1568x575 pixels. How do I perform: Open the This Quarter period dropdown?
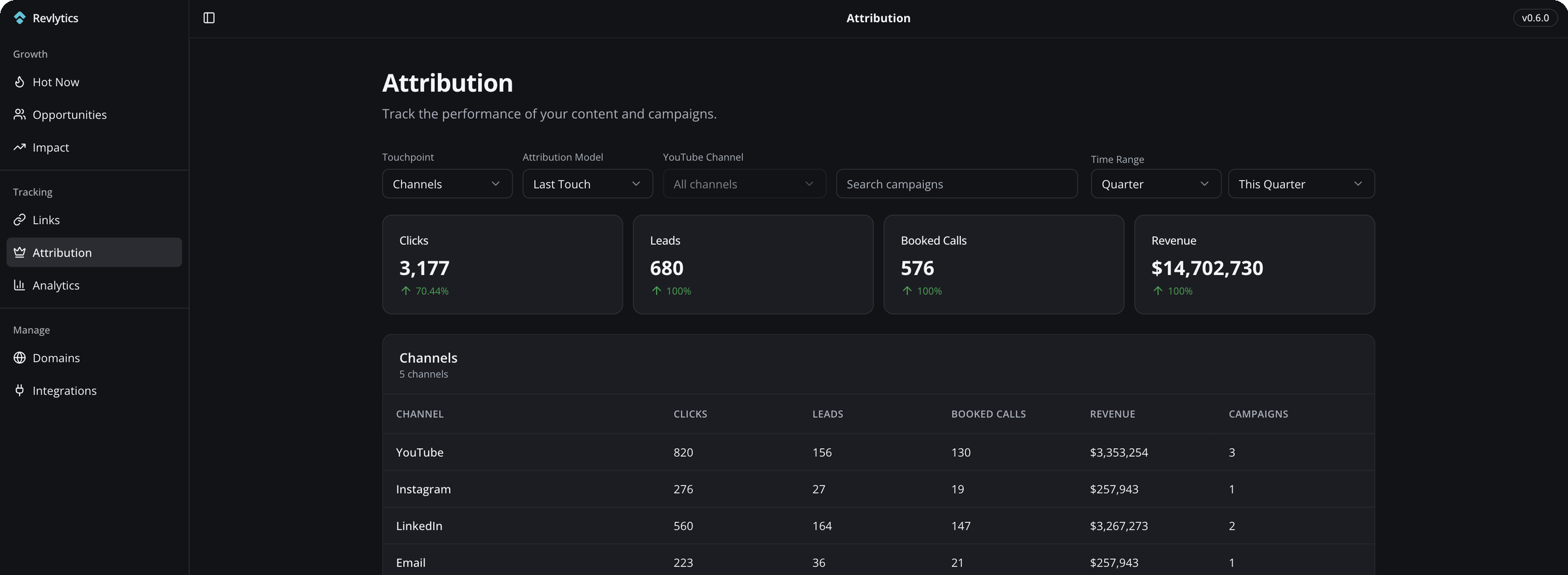[x=1301, y=184]
